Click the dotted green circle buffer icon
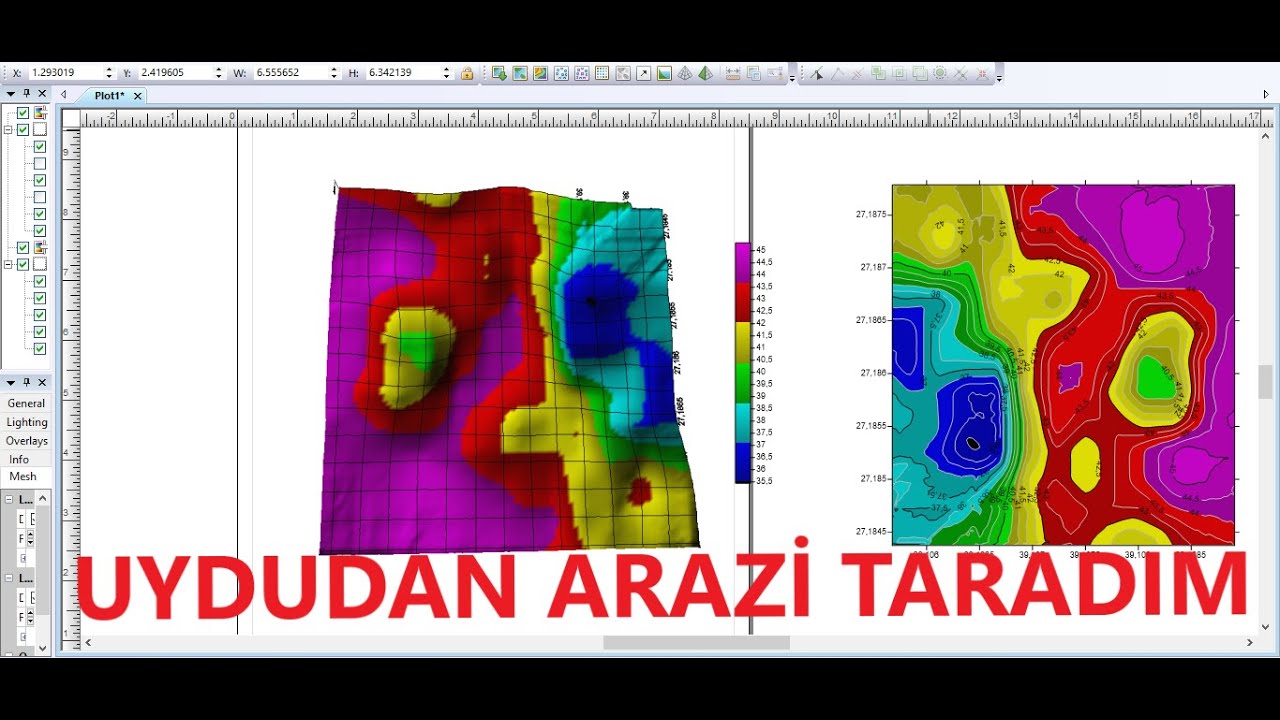The width and height of the screenshot is (1280, 720). [x=940, y=73]
